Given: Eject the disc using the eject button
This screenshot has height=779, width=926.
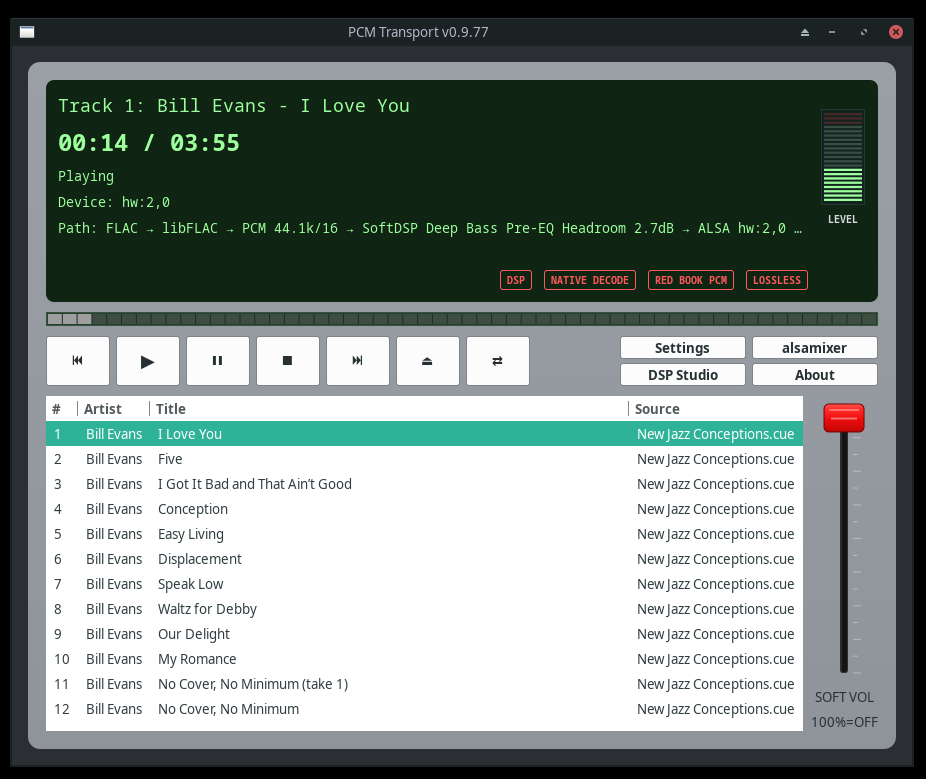Looking at the screenshot, I should tap(428, 361).
